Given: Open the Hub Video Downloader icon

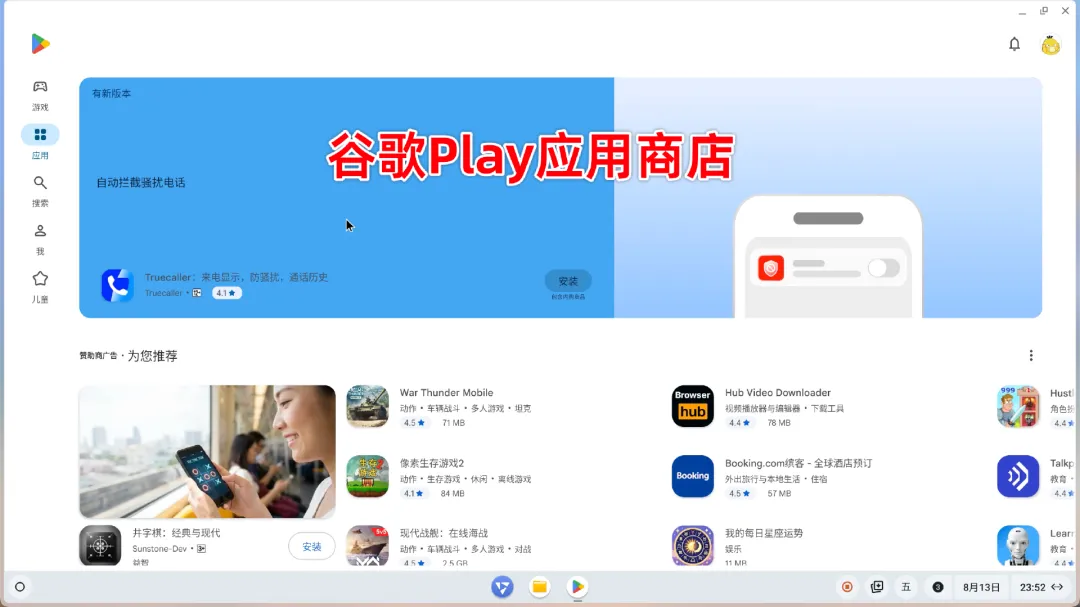Looking at the screenshot, I should 692,406.
